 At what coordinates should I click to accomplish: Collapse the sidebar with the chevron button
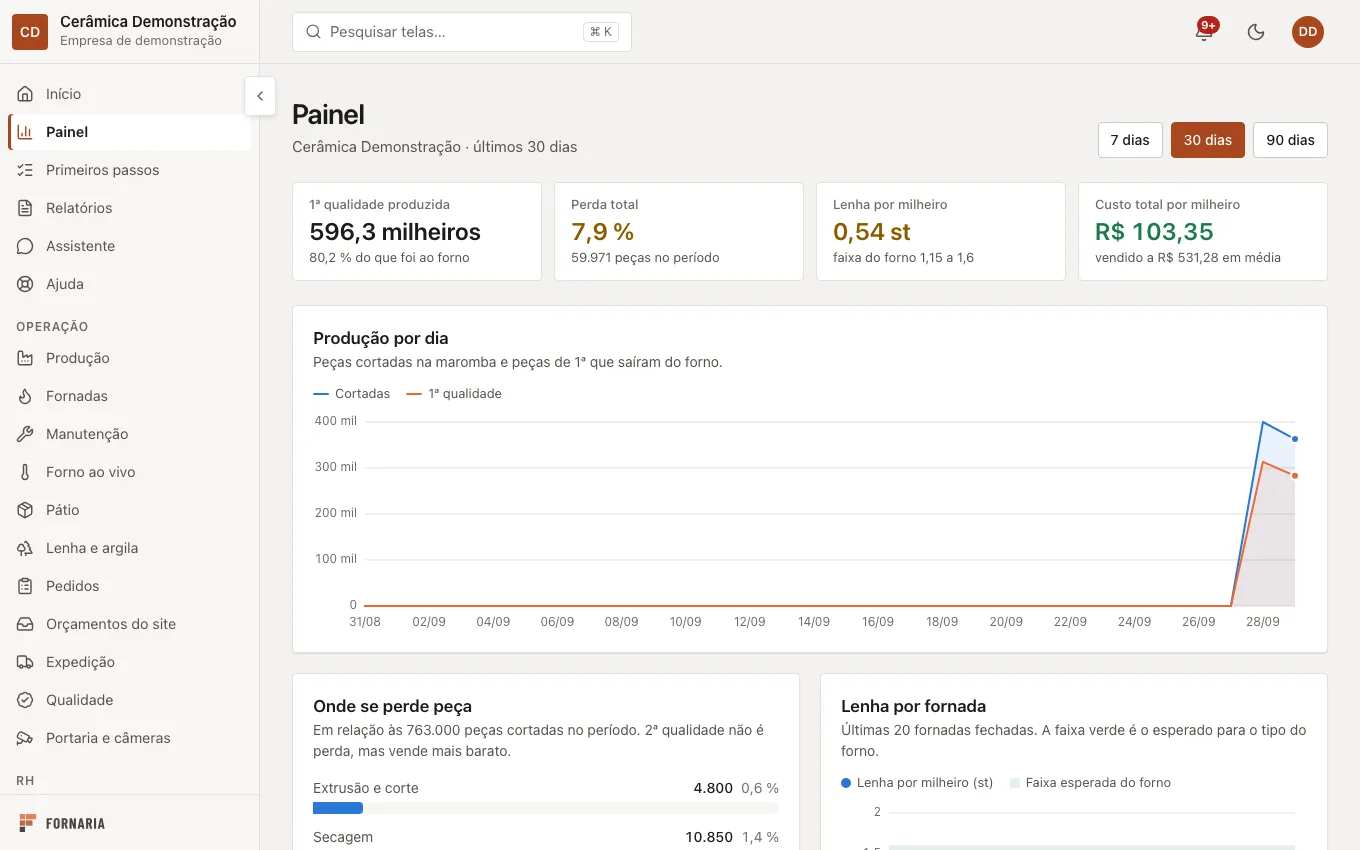click(x=260, y=96)
